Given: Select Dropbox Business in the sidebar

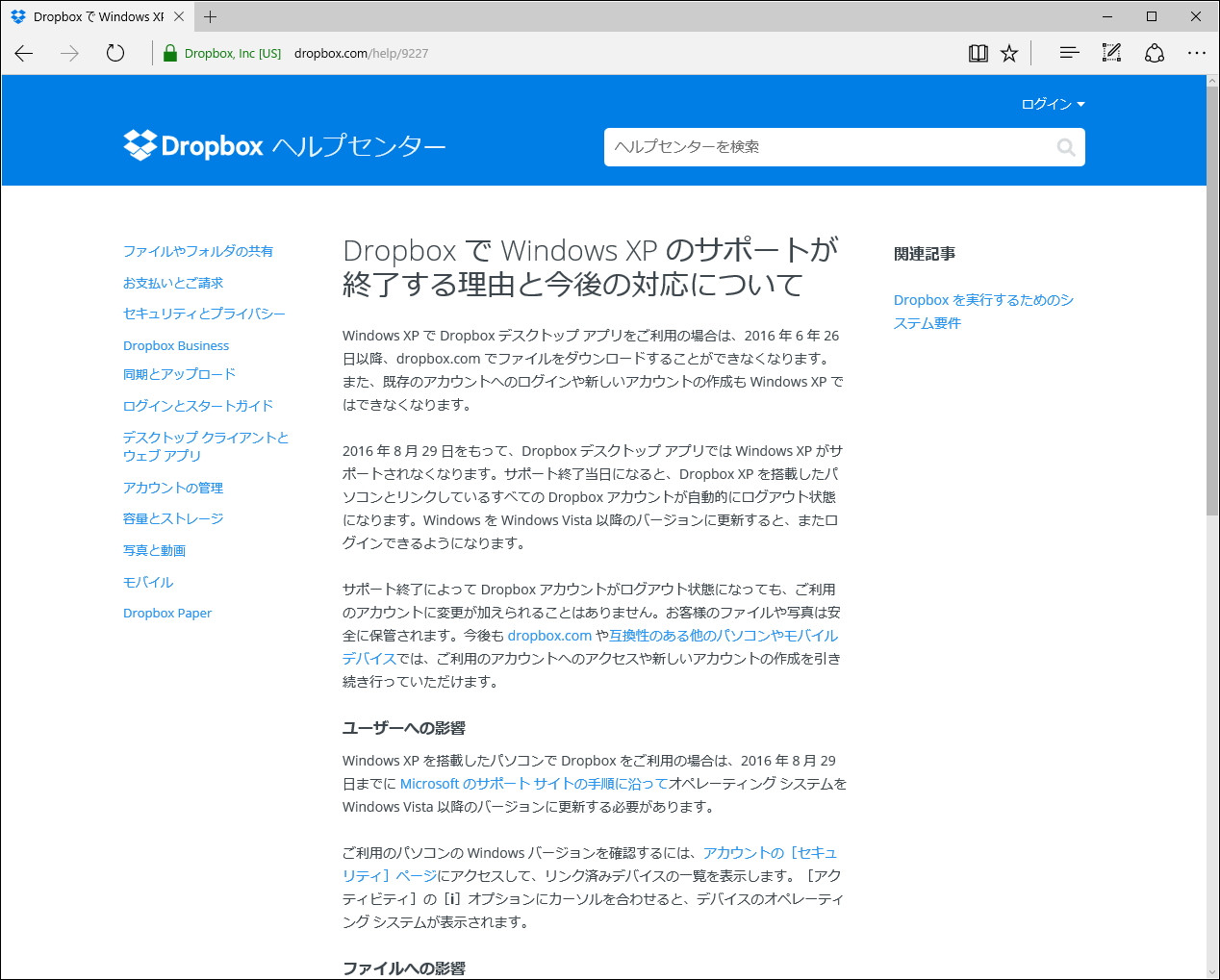Looking at the screenshot, I should click(x=175, y=345).
